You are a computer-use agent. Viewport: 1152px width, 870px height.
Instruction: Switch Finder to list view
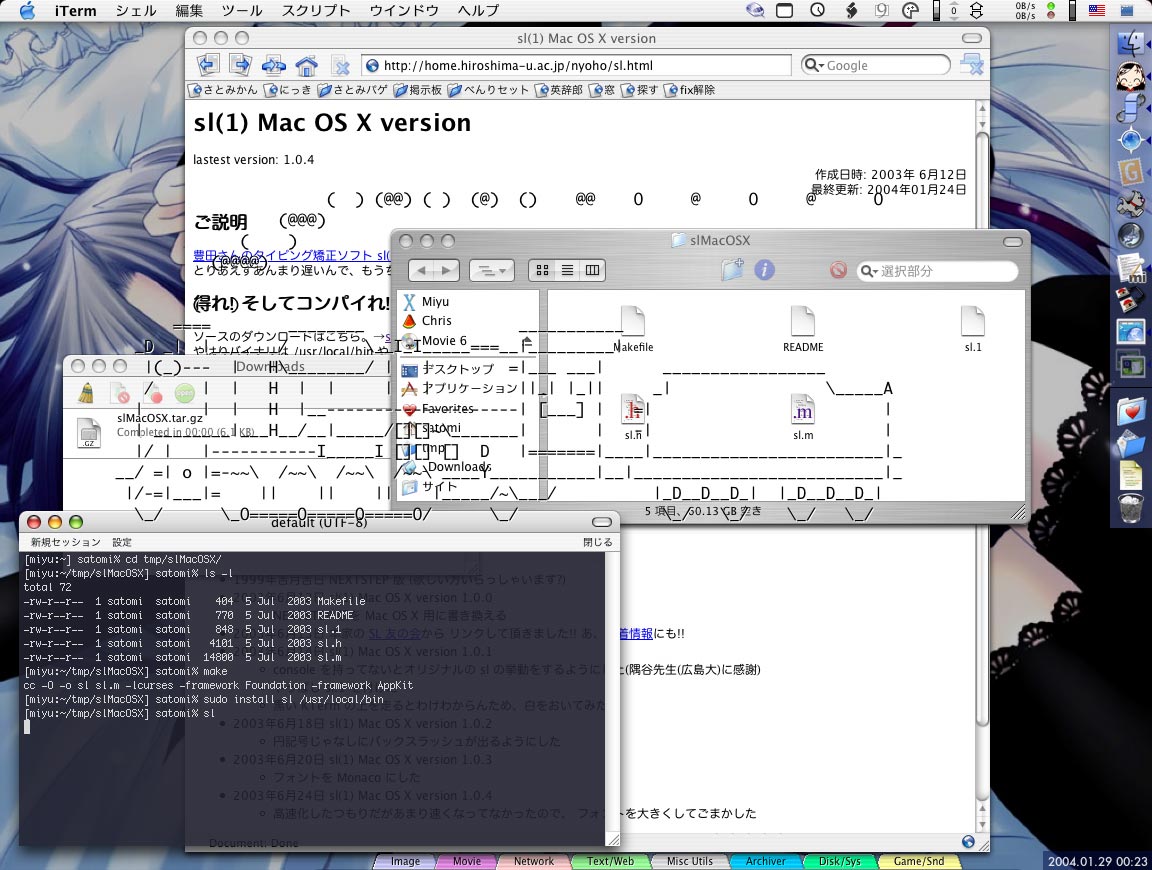point(567,270)
